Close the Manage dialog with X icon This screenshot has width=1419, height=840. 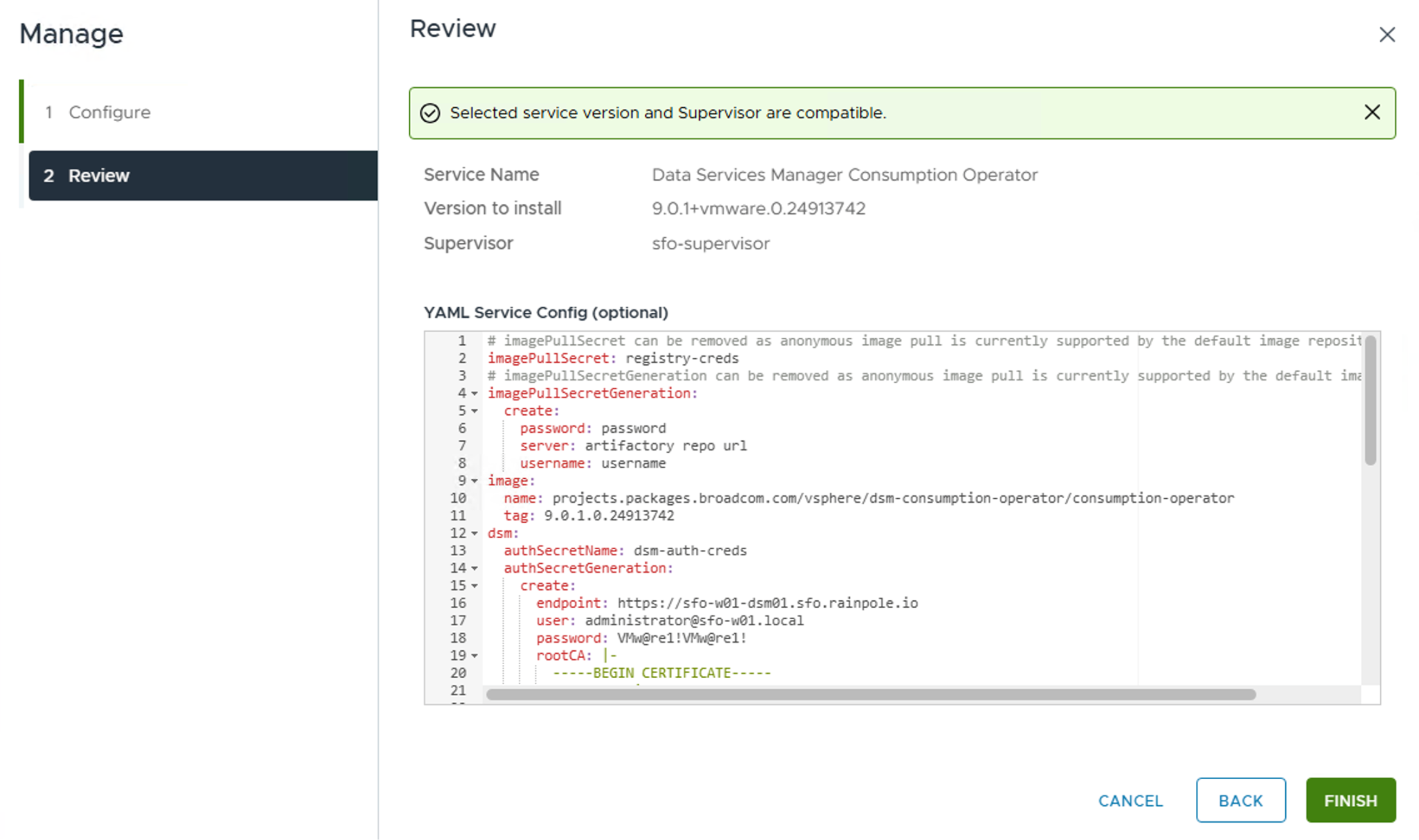1386,35
